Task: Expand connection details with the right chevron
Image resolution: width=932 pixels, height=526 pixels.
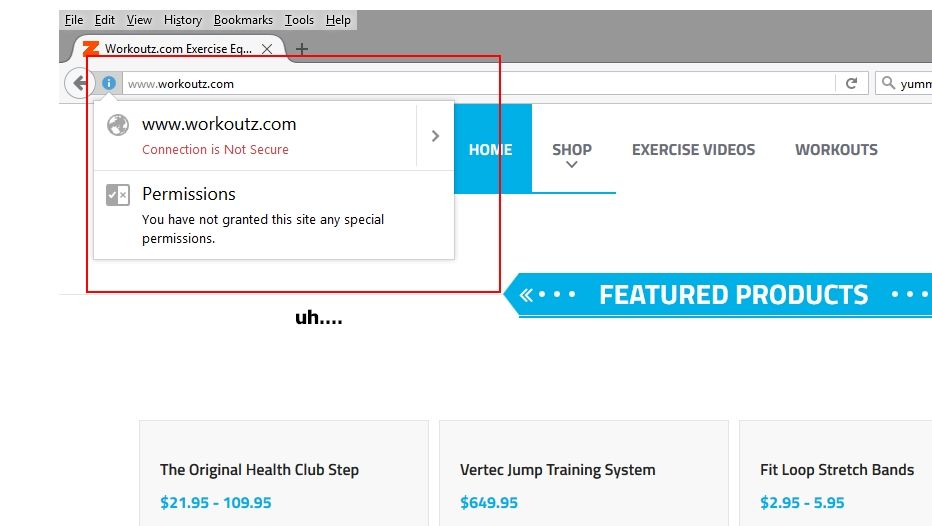Action: pyautogui.click(x=435, y=136)
